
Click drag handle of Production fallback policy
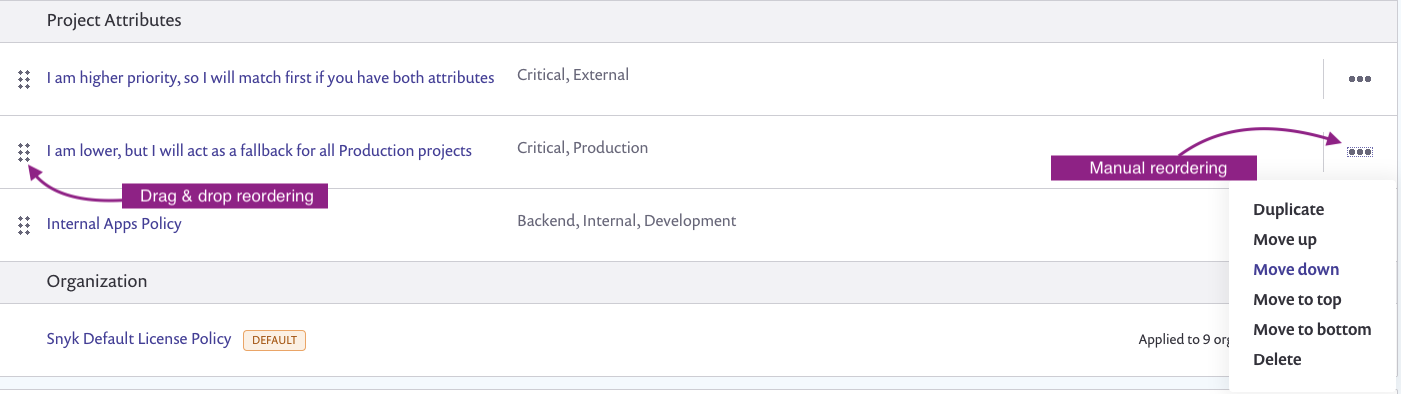point(24,152)
